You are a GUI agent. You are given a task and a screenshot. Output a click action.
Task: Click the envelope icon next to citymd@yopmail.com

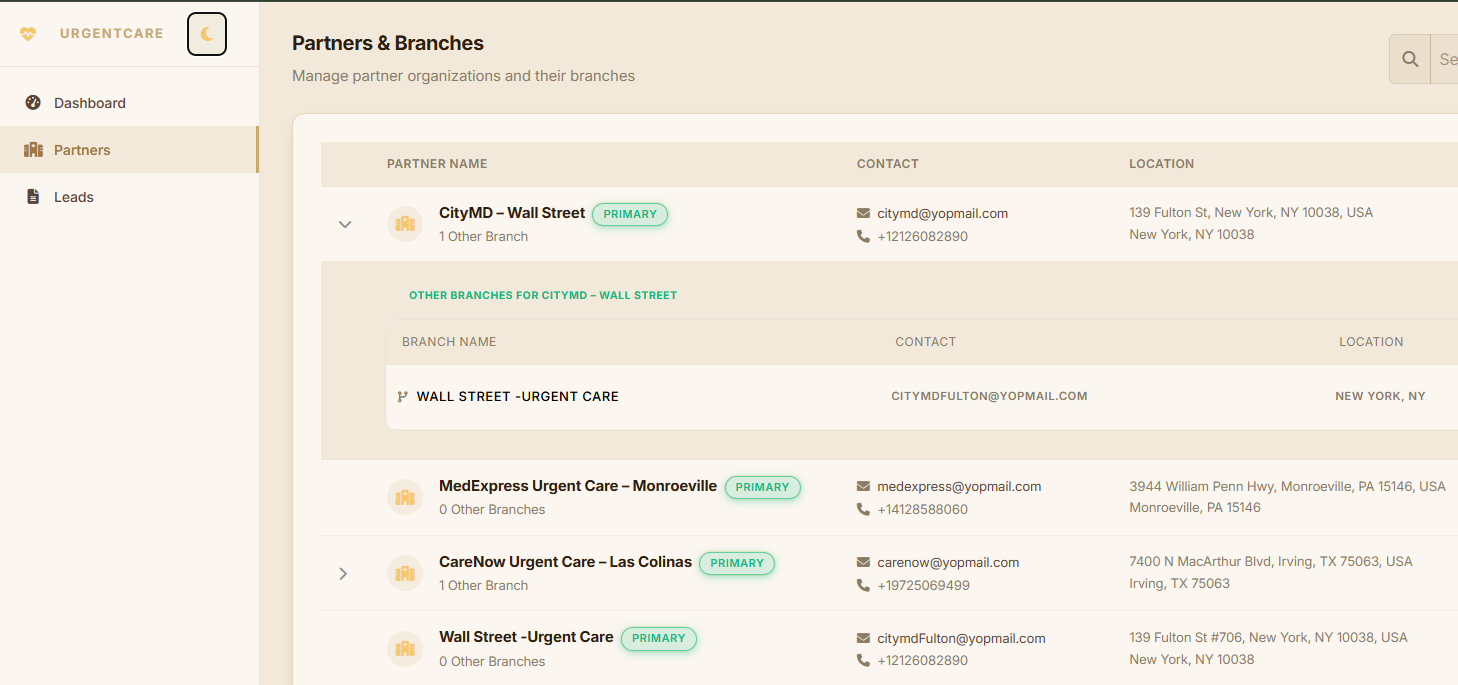coord(863,213)
